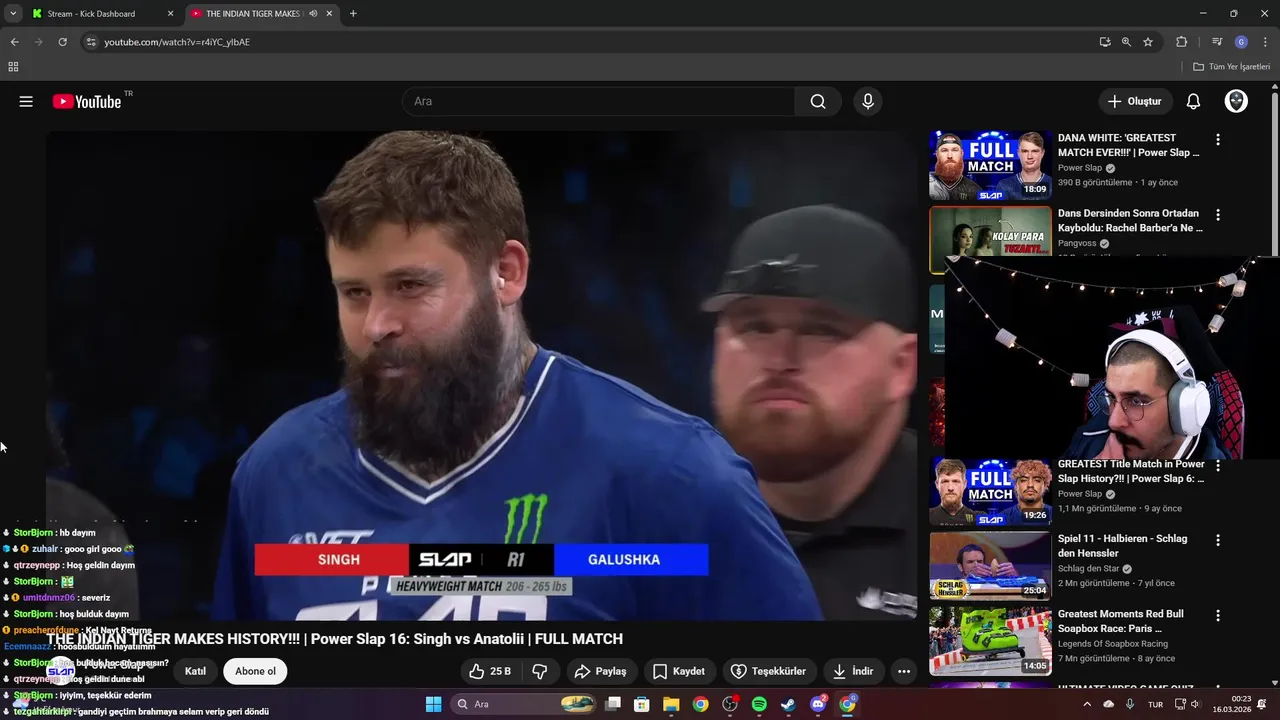The image size is (1280, 720).
Task: Close the Kick Dashboard tab
Action: coord(170,14)
